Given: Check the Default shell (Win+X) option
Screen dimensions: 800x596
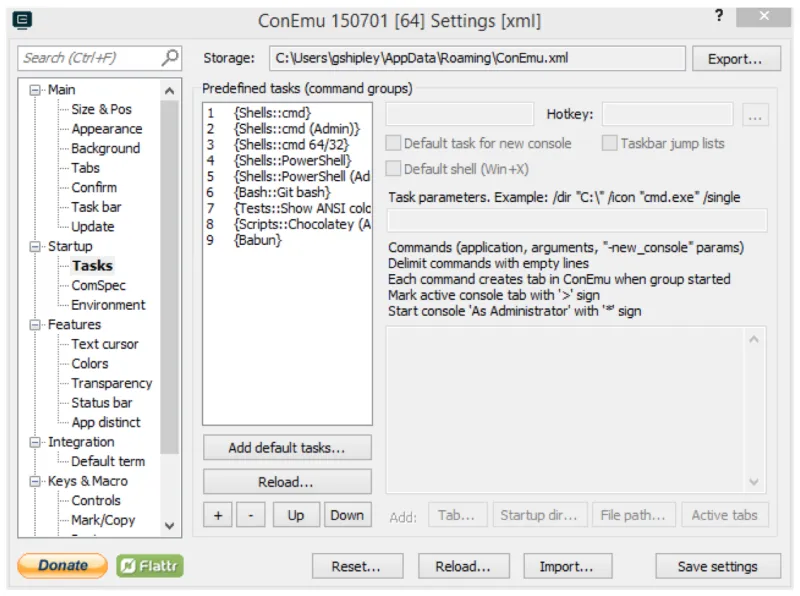Looking at the screenshot, I should click(394, 168).
